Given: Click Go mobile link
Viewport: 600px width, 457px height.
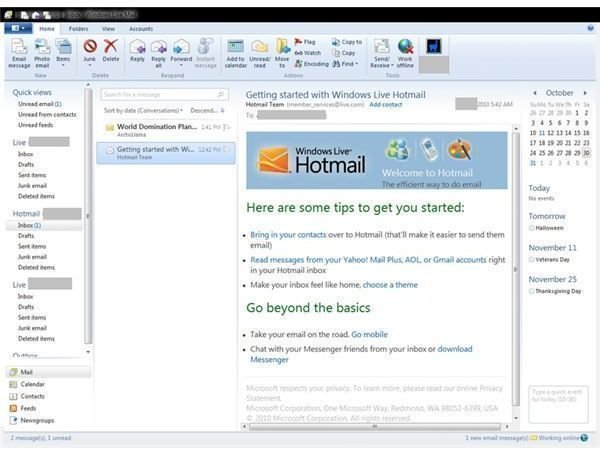Looking at the screenshot, I should click(369, 335).
